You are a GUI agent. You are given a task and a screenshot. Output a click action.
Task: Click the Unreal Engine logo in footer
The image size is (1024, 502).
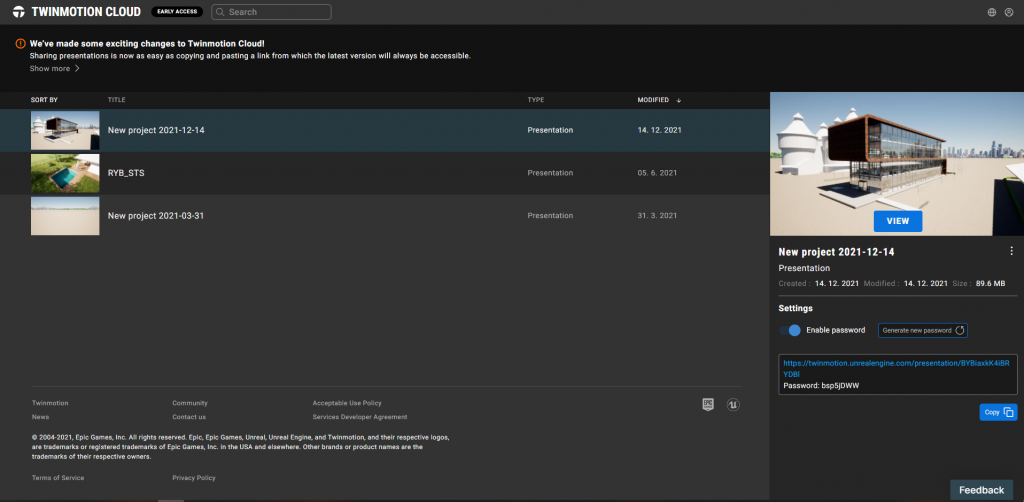[x=733, y=405]
